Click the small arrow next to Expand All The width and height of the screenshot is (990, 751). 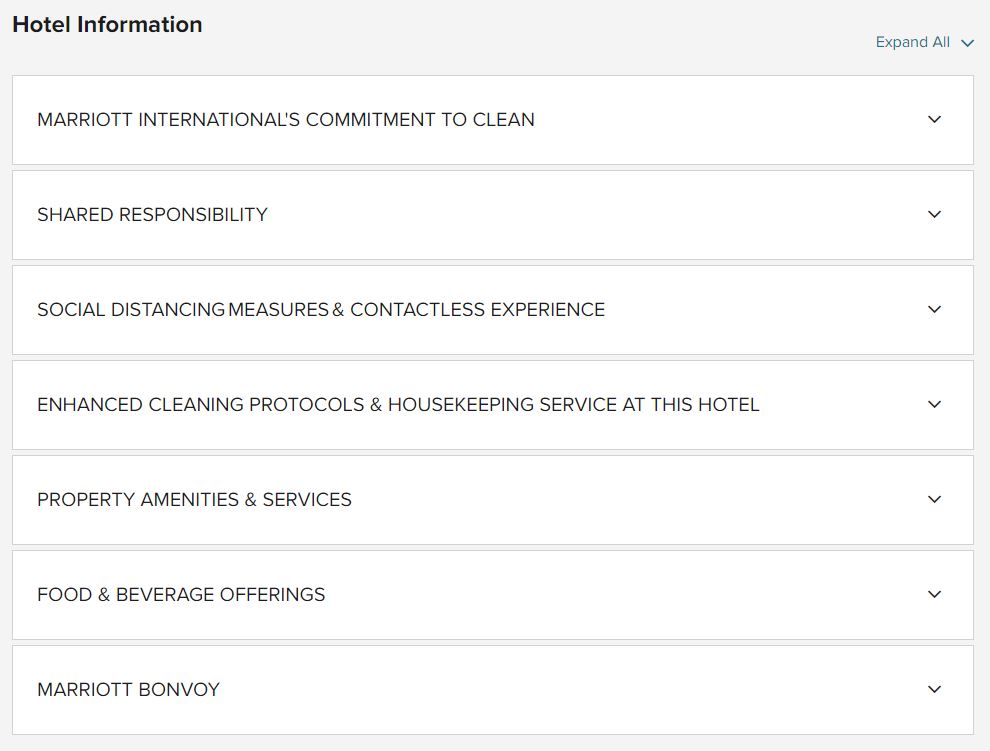(967, 43)
